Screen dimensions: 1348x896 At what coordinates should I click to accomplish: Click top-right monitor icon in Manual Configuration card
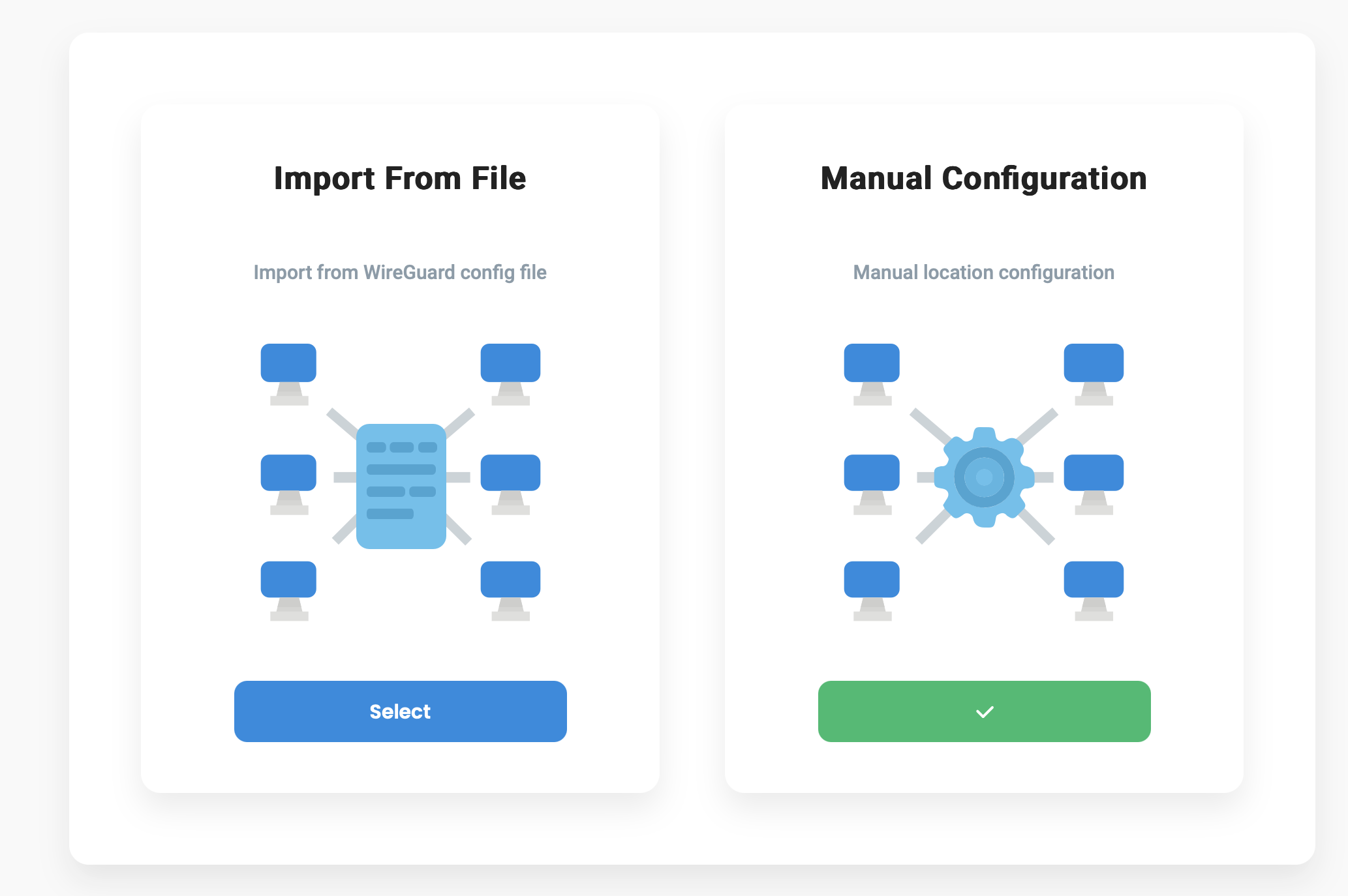pos(1094,372)
